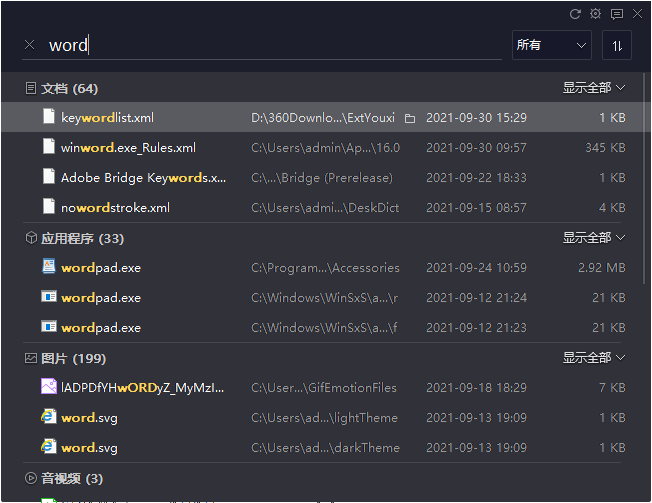The image size is (652, 503).
Task: Open settings via the gear icon
Action: click(595, 14)
